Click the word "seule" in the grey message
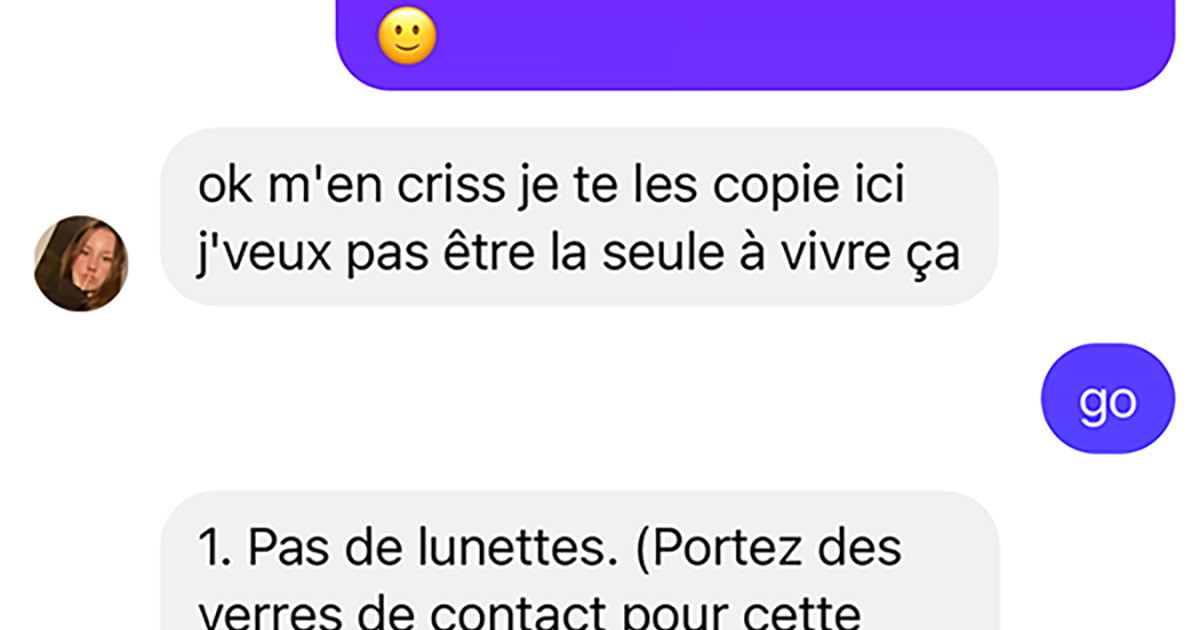Screen dimensions: 1200x630 [x=672, y=255]
